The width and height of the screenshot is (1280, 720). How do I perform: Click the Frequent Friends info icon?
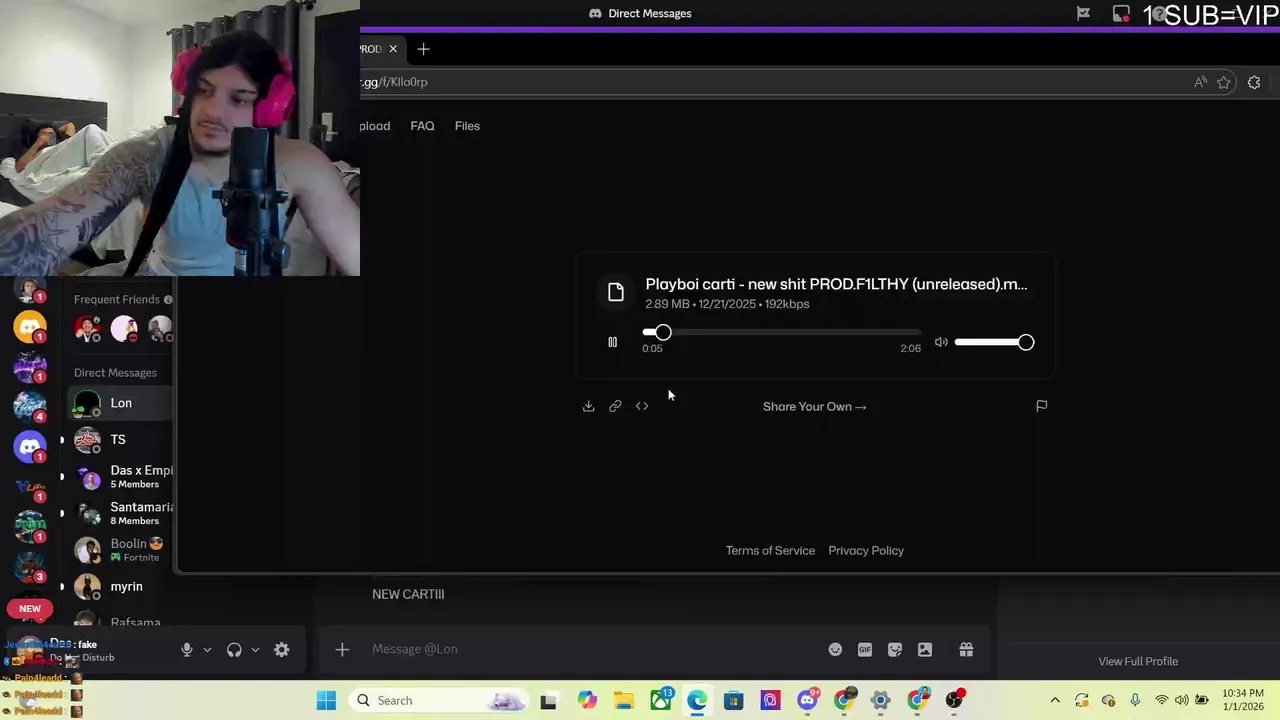(x=168, y=299)
